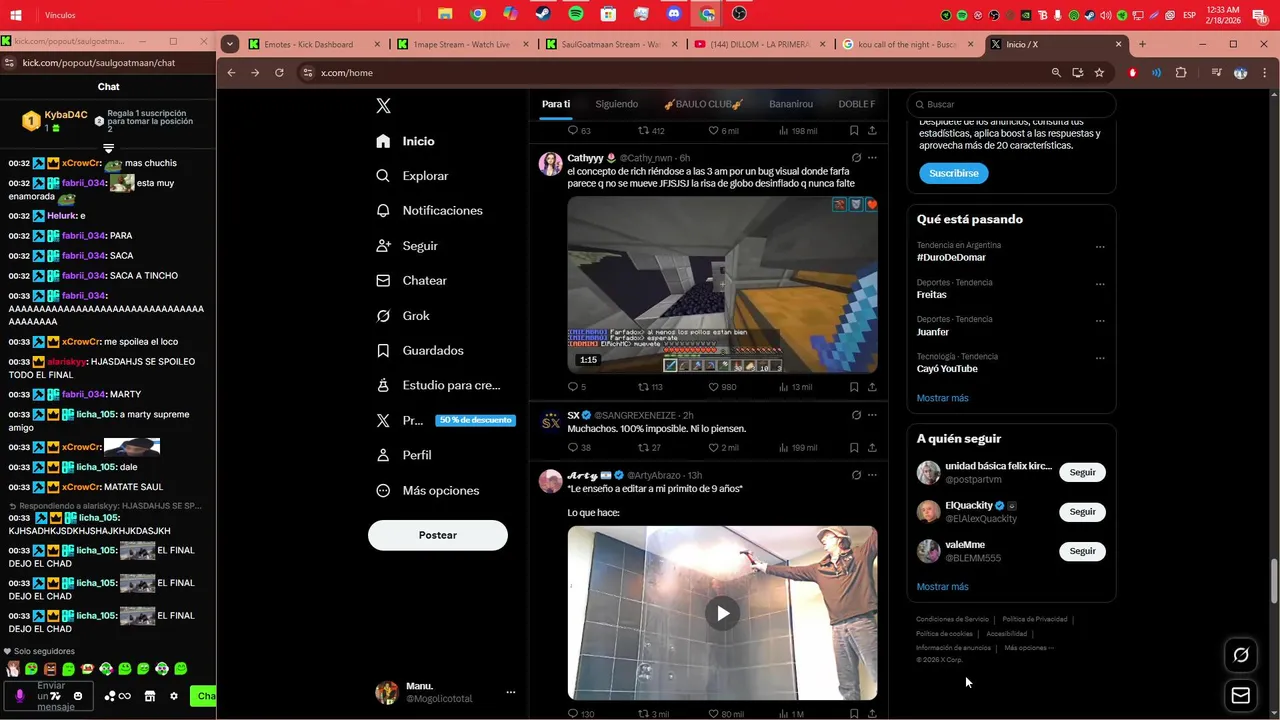Screen dimensions: 1280x720
Task: Click Kick chat message input field
Action: tap(48, 696)
